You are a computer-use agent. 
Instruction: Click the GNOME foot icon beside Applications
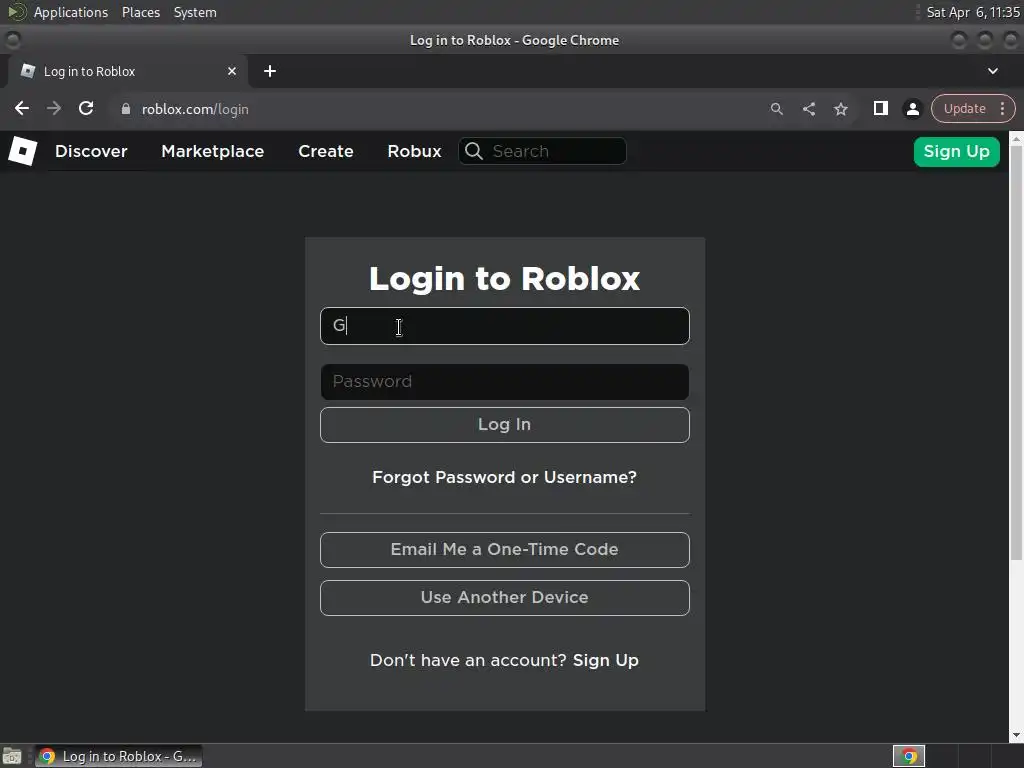coord(17,12)
